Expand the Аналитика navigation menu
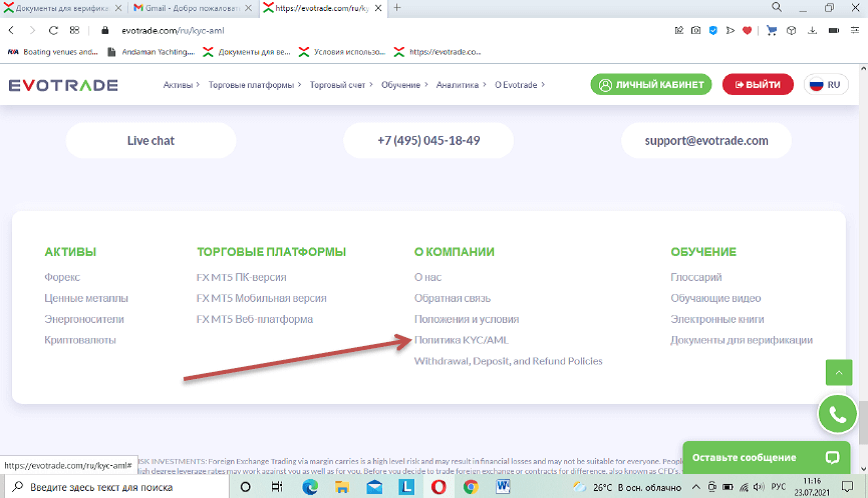Image resolution: width=868 pixels, height=498 pixels. [x=461, y=85]
